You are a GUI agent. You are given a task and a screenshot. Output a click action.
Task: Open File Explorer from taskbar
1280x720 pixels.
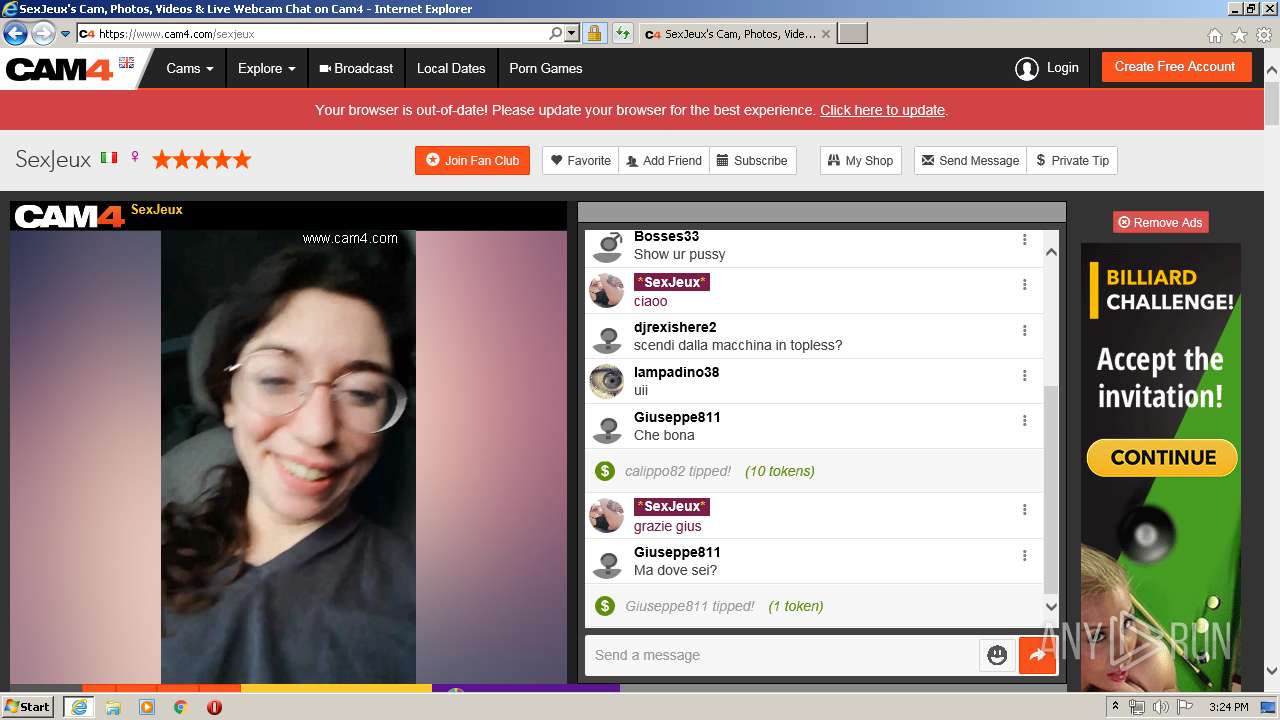[x=113, y=707]
